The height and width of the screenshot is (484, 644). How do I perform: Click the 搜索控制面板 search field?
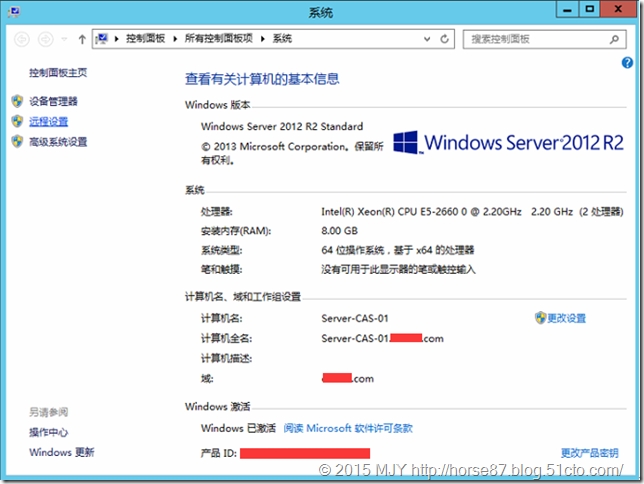535,39
